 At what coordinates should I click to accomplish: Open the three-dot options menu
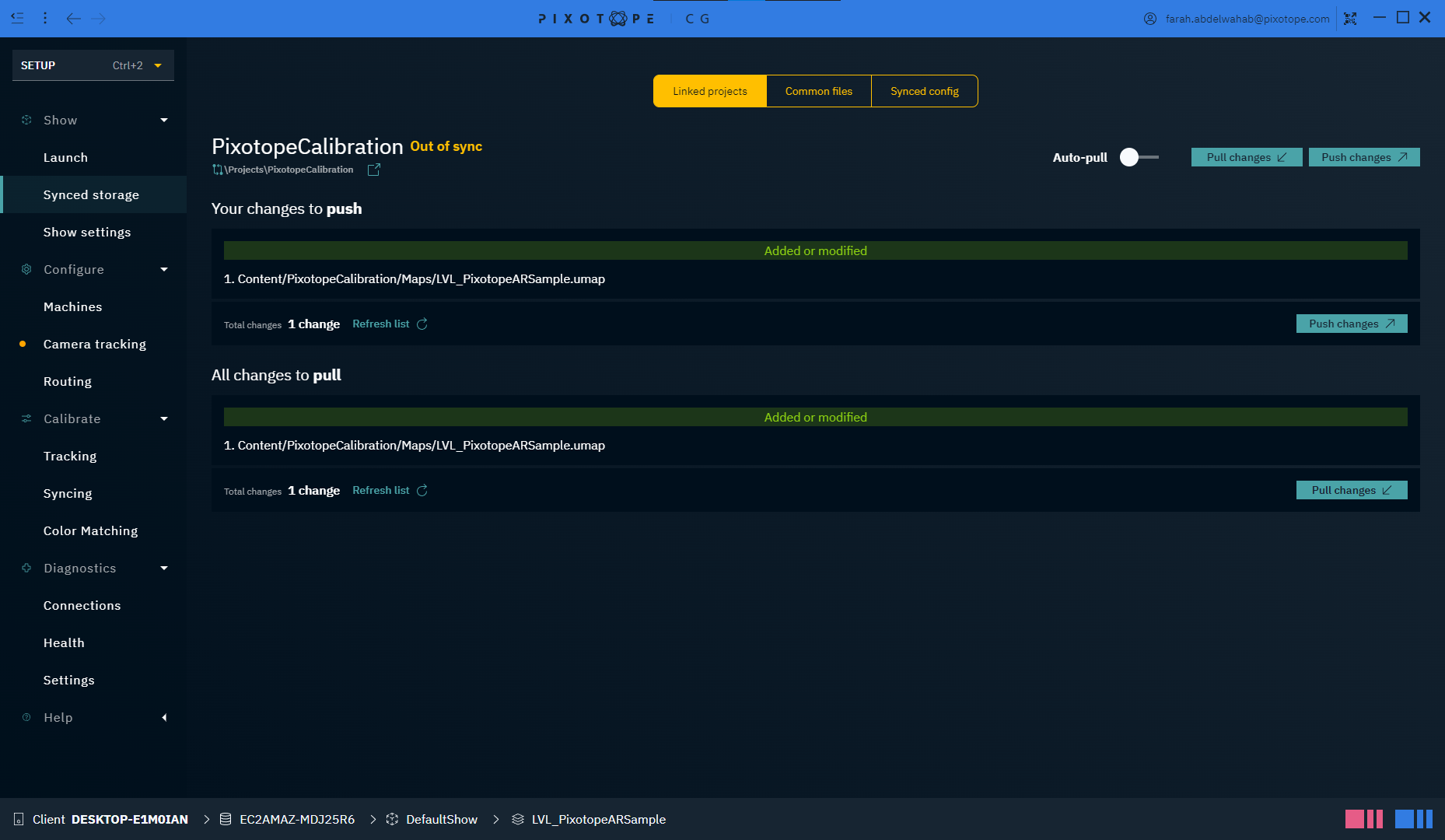[45, 18]
